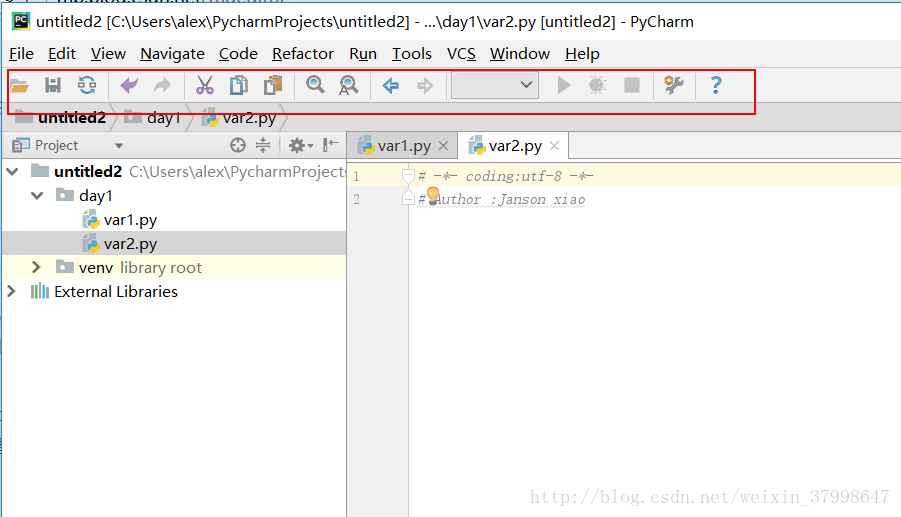901x517 pixels.
Task: Expand the venv library root folder
Action: pos(36,267)
